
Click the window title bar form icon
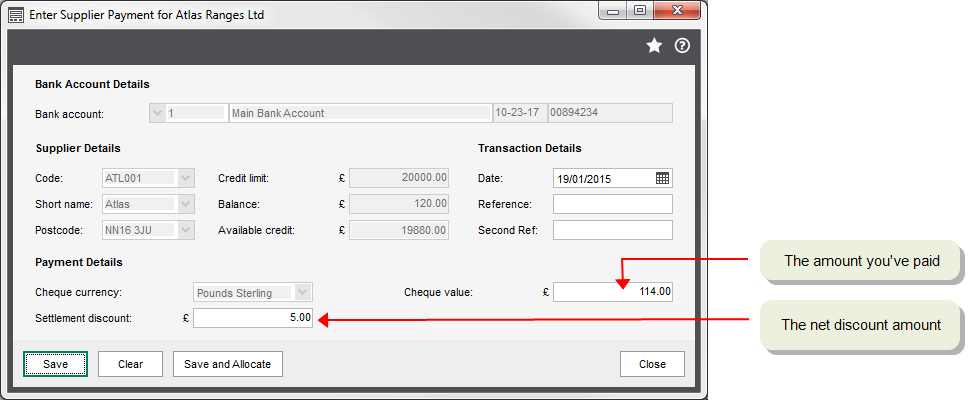point(15,15)
